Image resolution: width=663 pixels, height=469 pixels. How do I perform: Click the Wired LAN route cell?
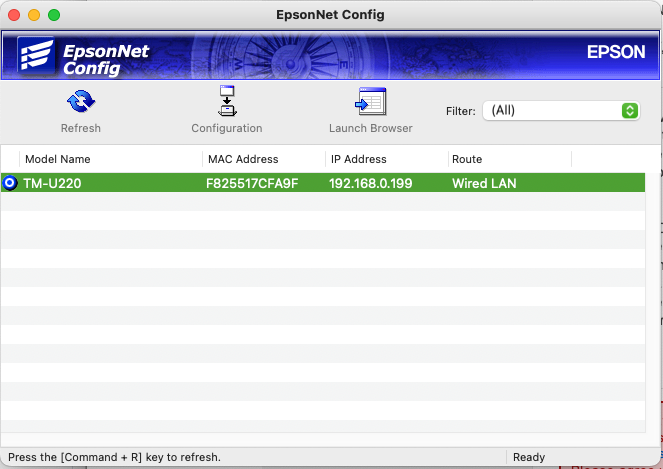484,183
